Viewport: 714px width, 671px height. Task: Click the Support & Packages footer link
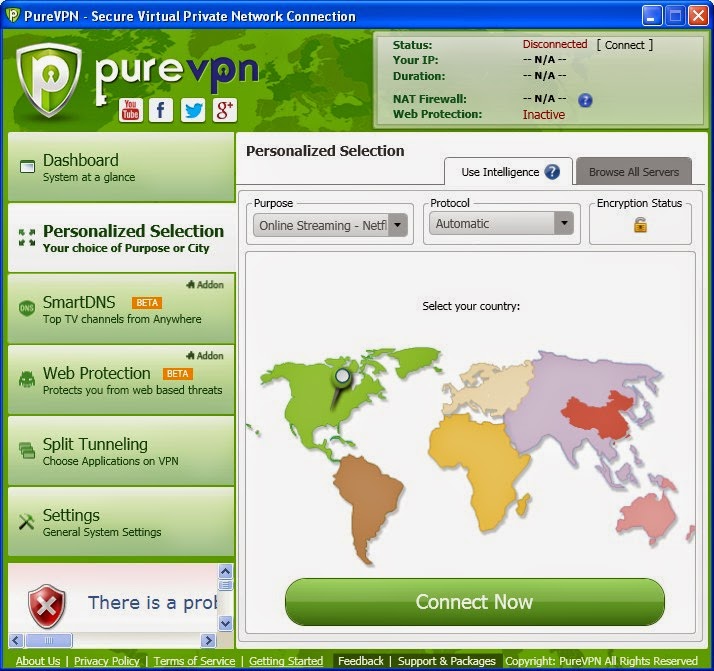pyautogui.click(x=447, y=661)
